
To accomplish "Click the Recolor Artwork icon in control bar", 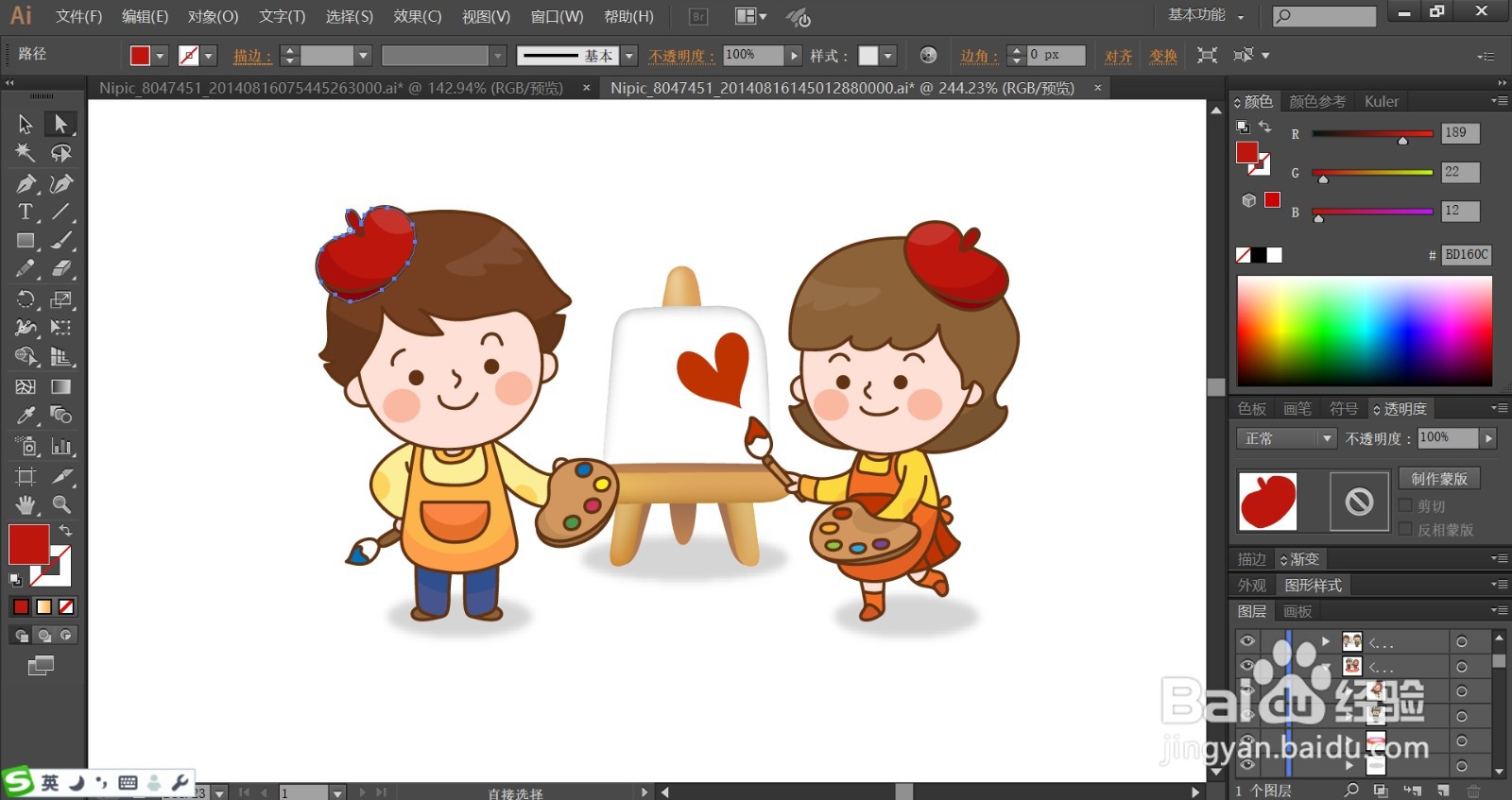I will tap(928, 55).
